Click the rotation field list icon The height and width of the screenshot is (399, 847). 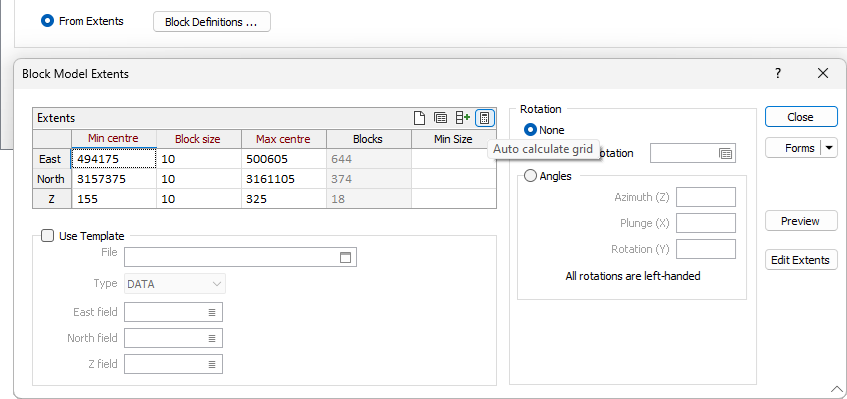pyautogui.click(x=725, y=153)
